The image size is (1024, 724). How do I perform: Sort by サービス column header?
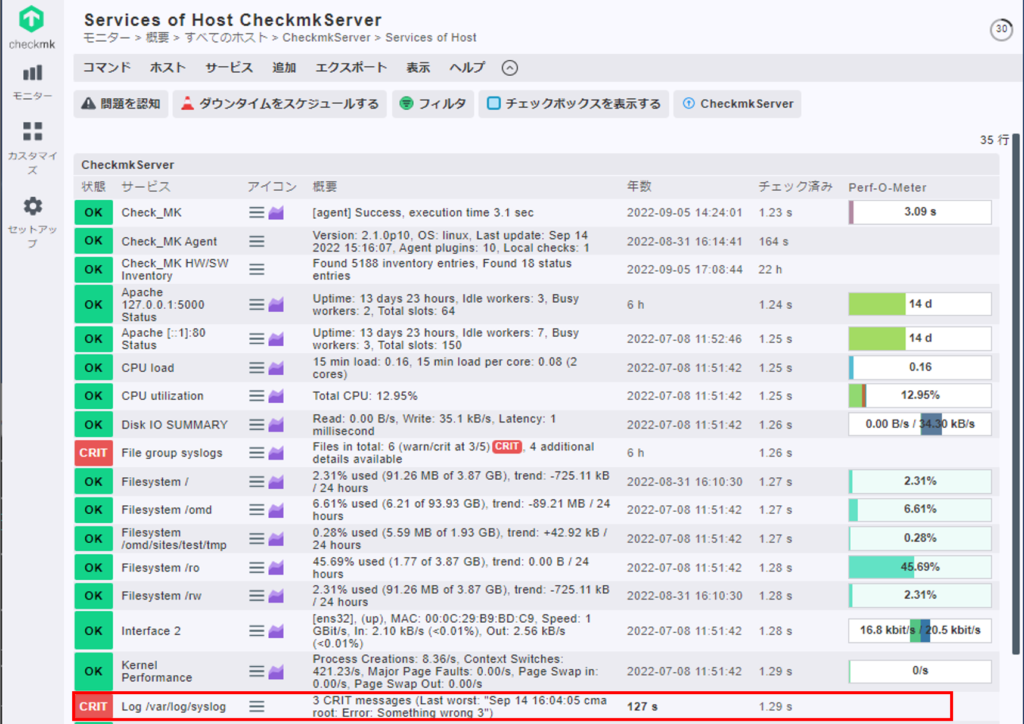click(x=146, y=187)
